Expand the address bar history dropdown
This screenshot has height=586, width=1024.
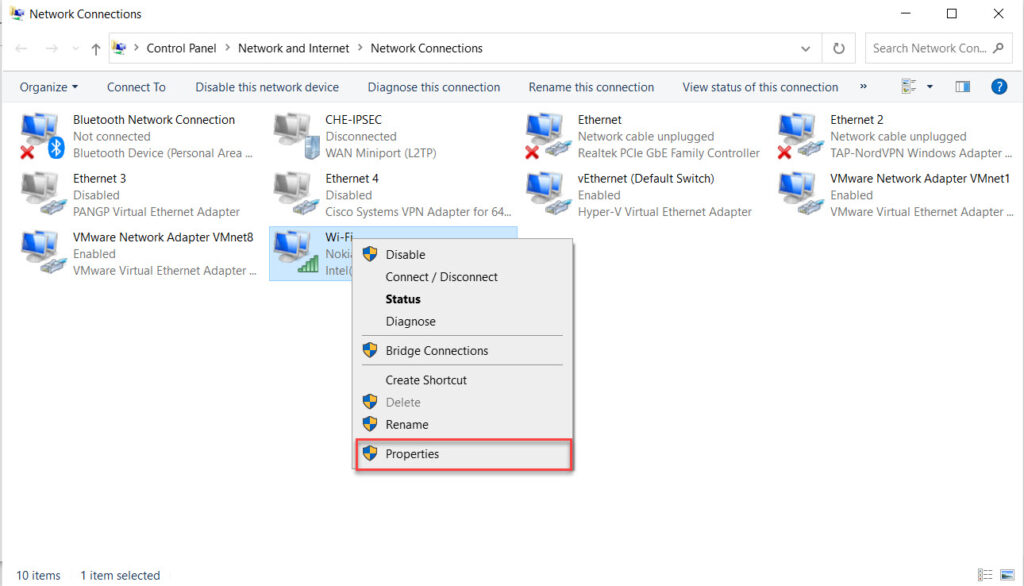pyautogui.click(x=805, y=48)
